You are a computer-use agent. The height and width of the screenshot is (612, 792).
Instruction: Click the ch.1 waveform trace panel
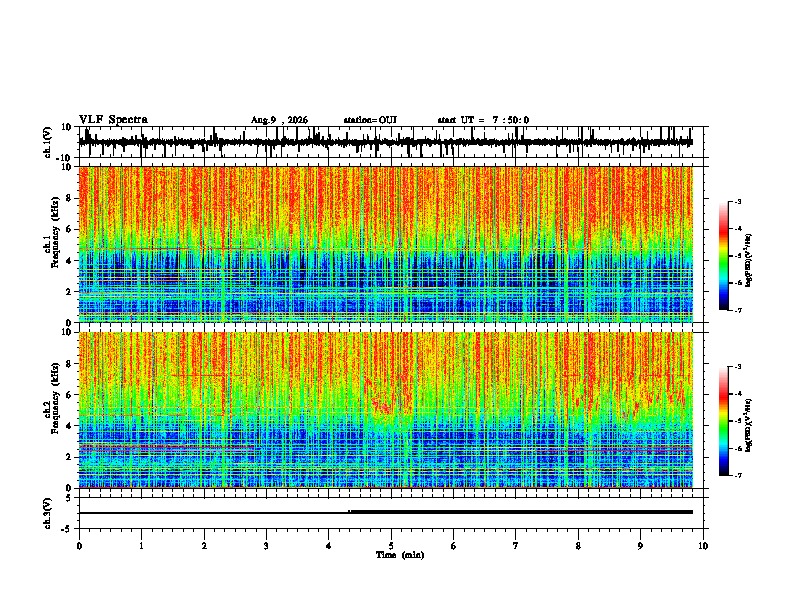click(393, 142)
